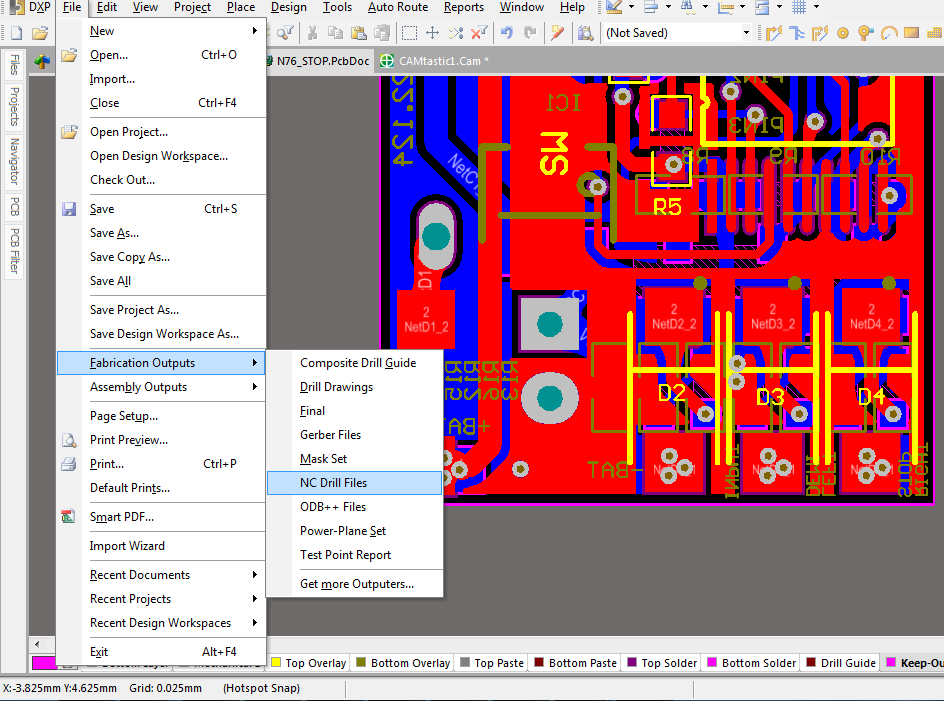
Task: Select the Top Overlay layer tab
Action: (x=309, y=663)
